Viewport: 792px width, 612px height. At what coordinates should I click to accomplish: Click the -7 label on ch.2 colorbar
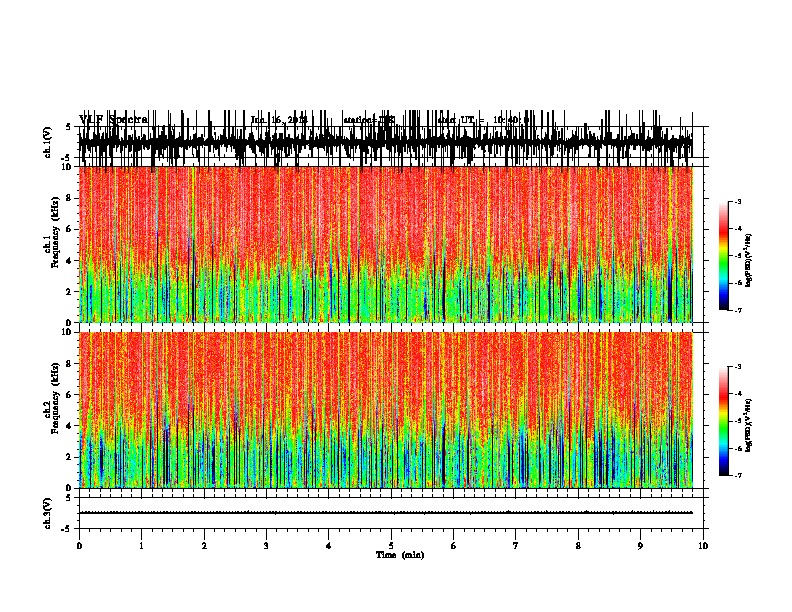pos(738,475)
